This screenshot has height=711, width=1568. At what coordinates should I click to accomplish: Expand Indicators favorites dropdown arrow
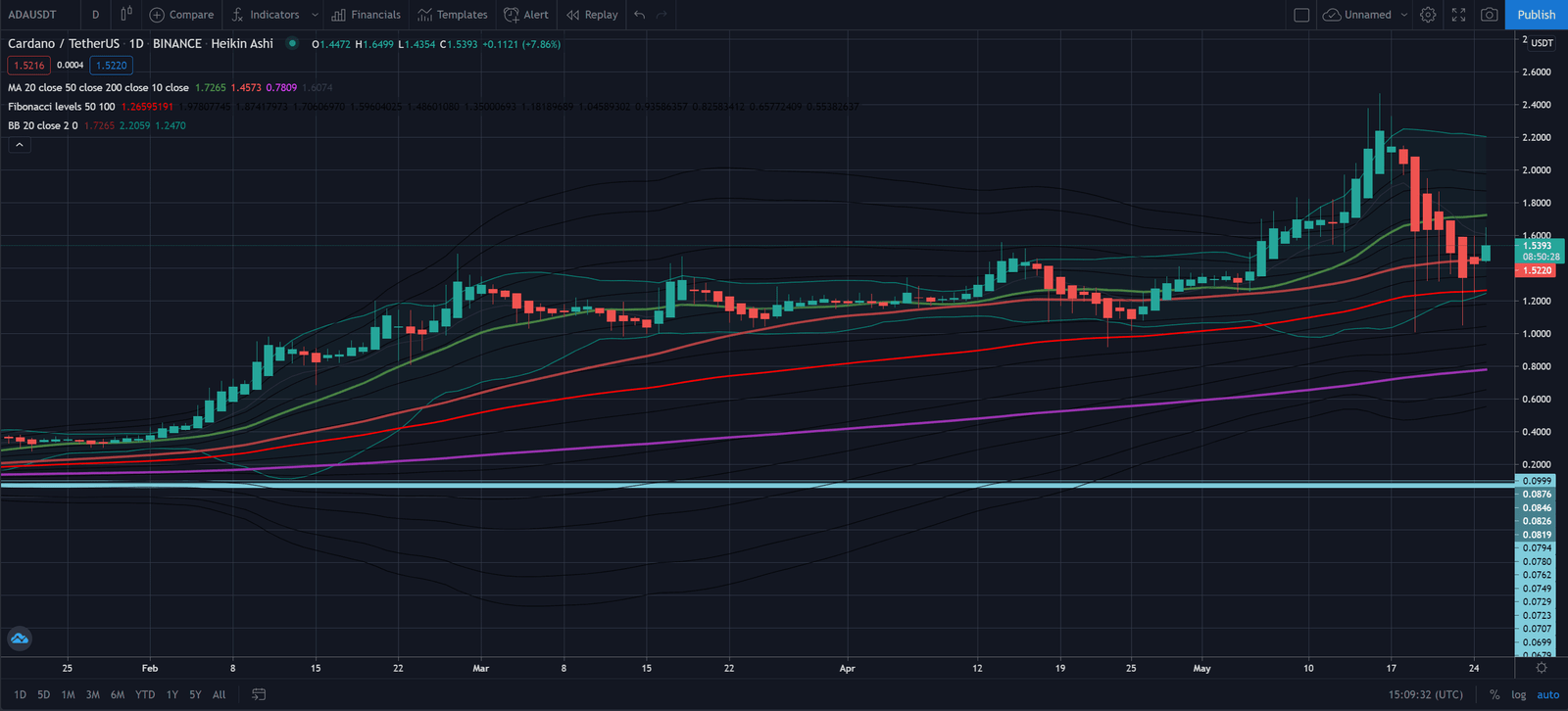(x=315, y=15)
